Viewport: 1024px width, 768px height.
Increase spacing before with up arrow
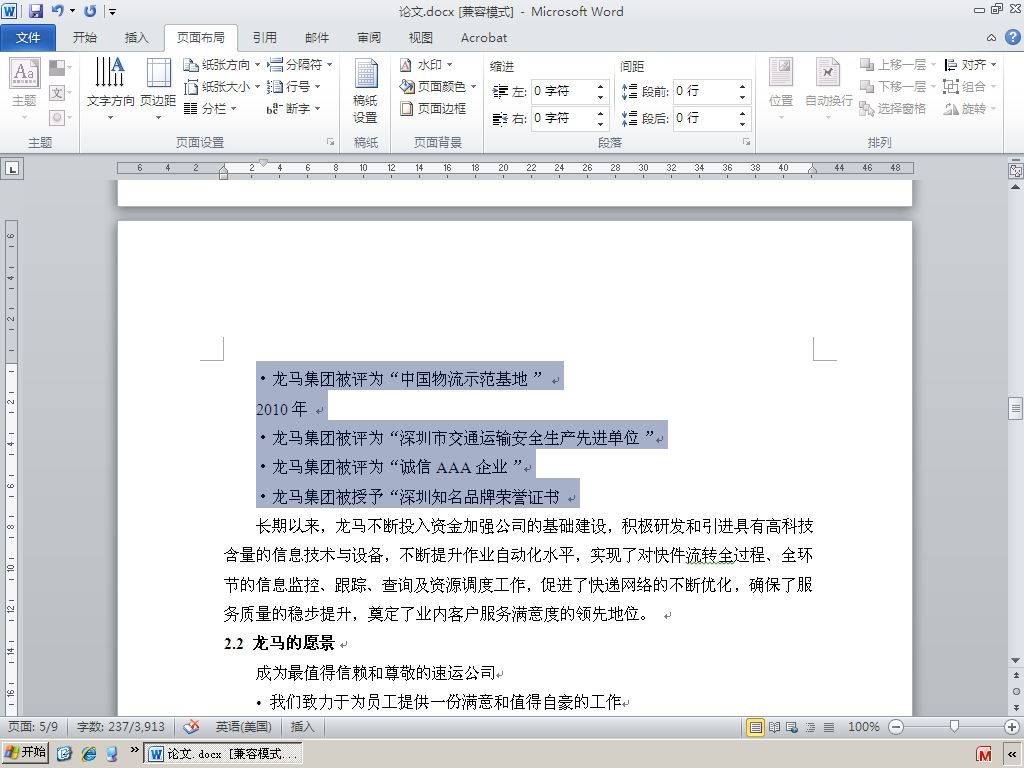click(x=743, y=86)
